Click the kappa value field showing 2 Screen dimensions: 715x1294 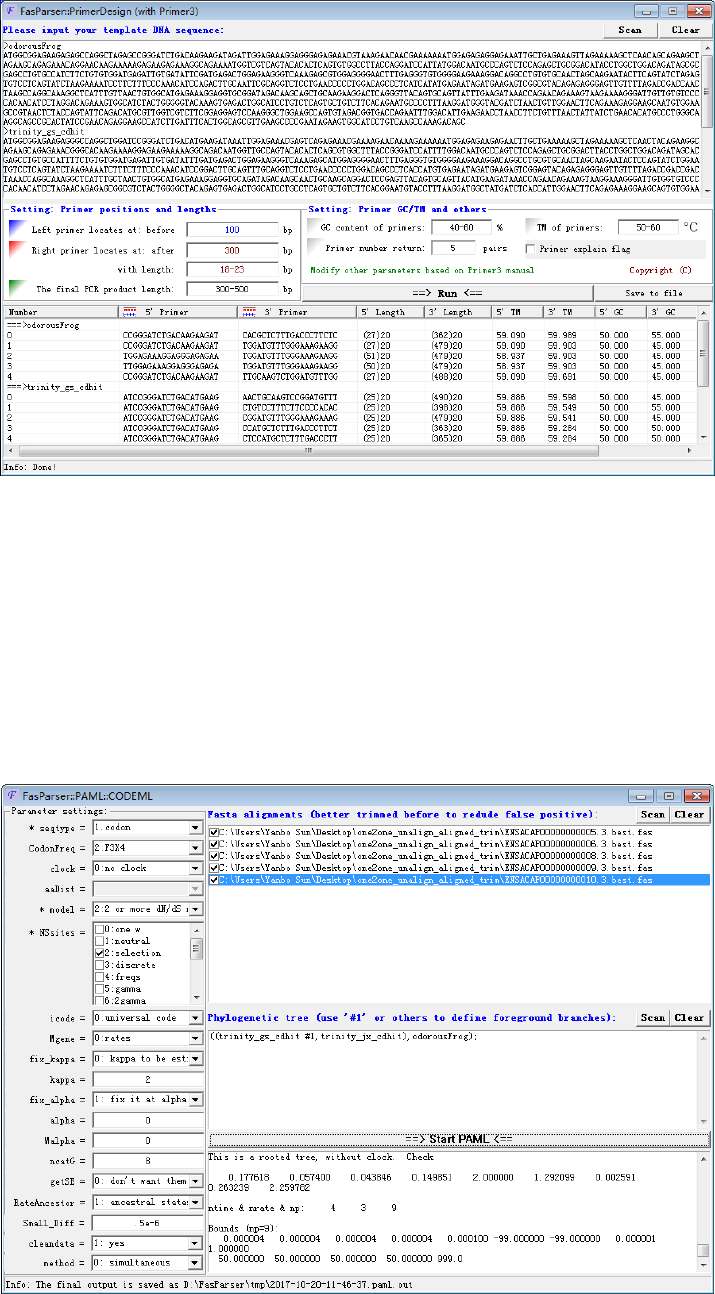coord(147,1079)
